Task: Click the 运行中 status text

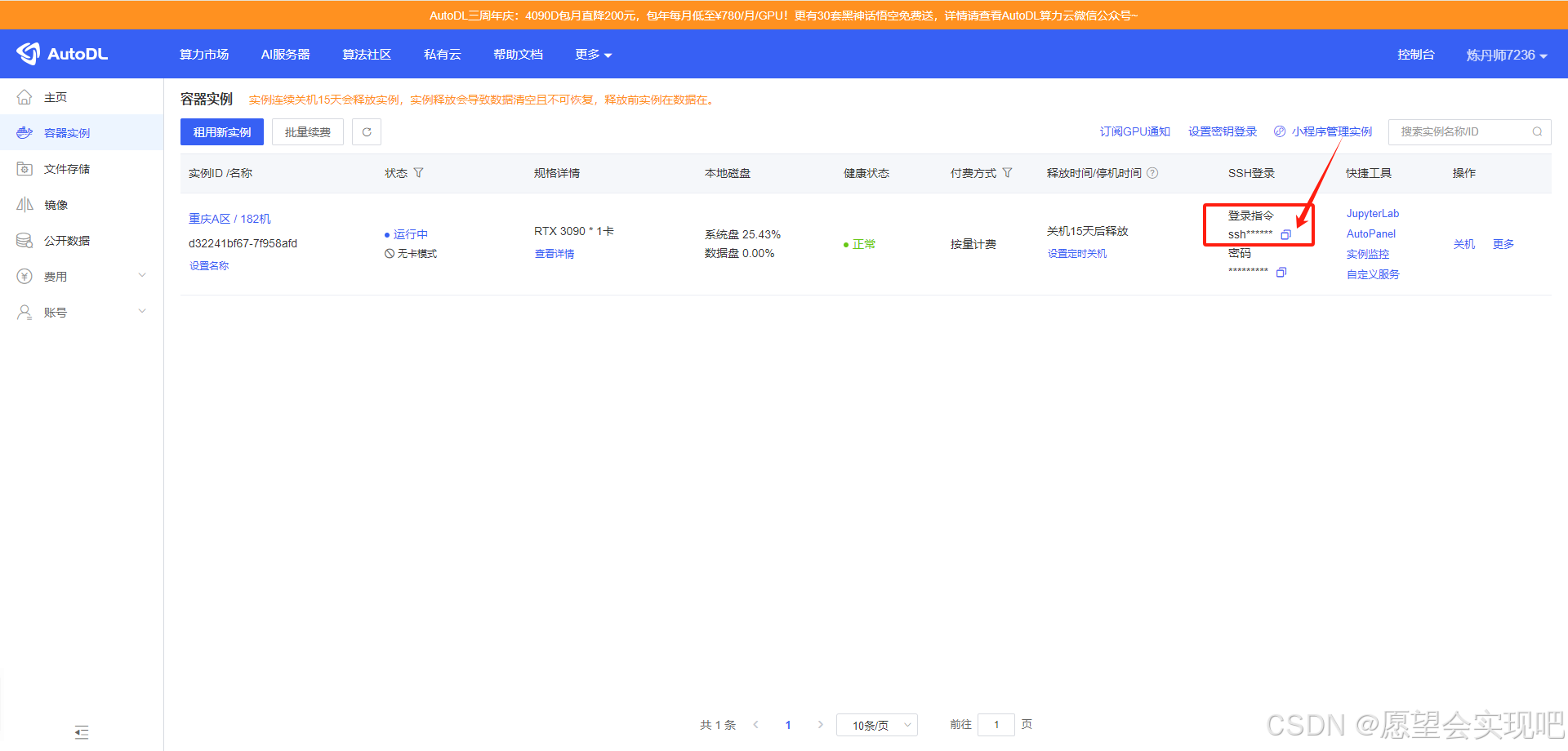Action: [410, 234]
